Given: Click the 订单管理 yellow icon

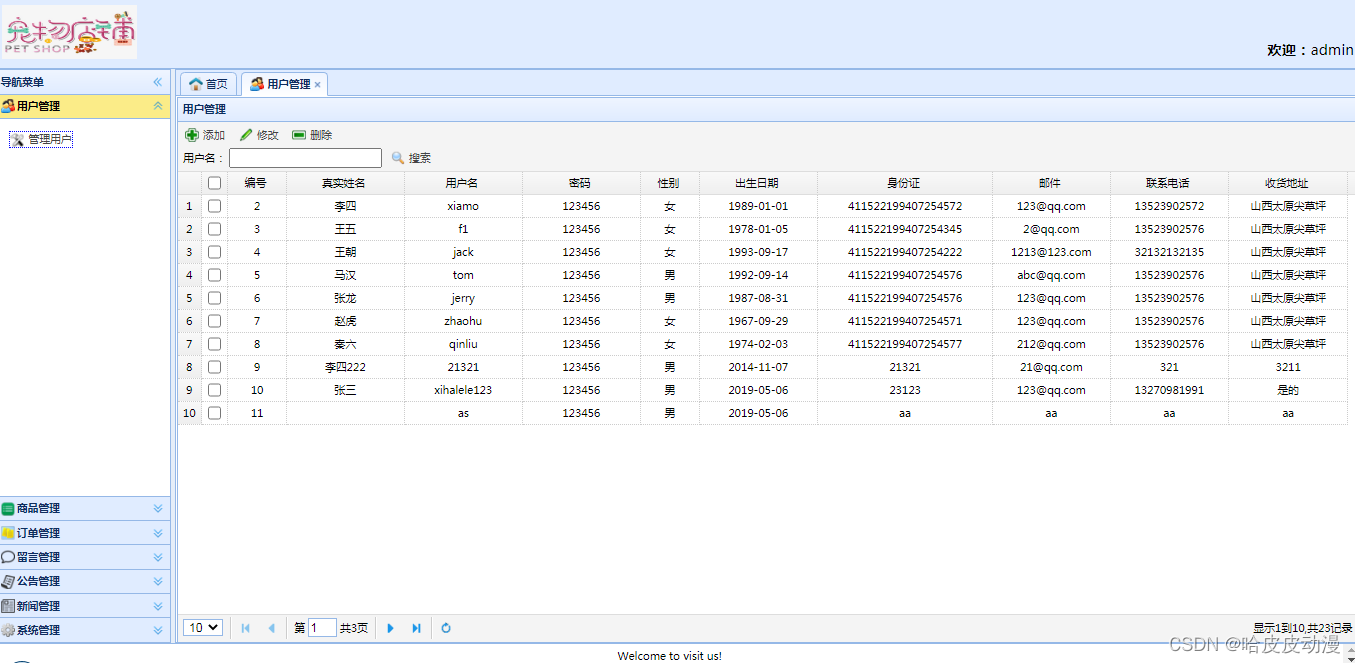Looking at the screenshot, I should pos(8,533).
